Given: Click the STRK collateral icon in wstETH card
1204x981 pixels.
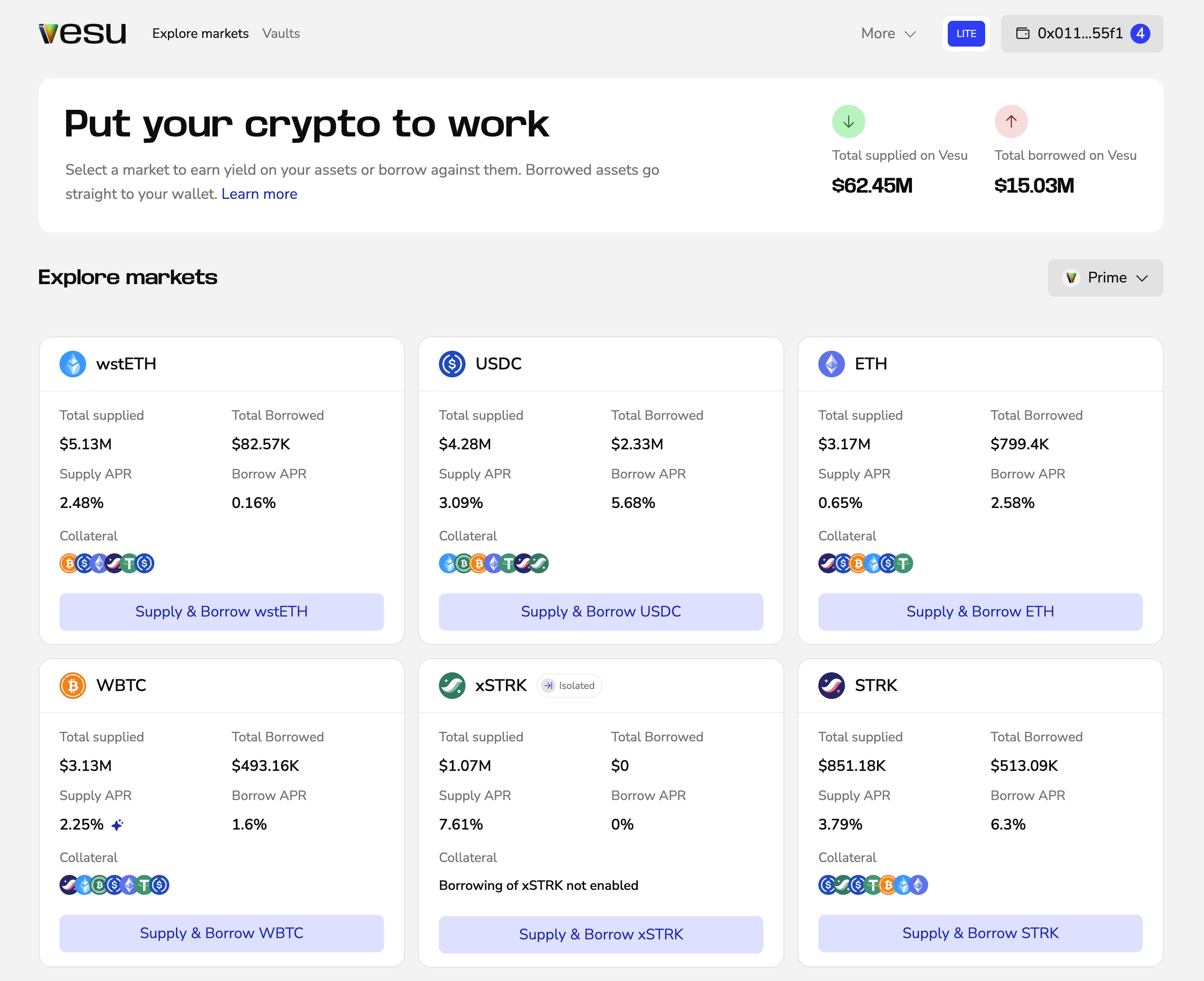Looking at the screenshot, I should point(114,563).
